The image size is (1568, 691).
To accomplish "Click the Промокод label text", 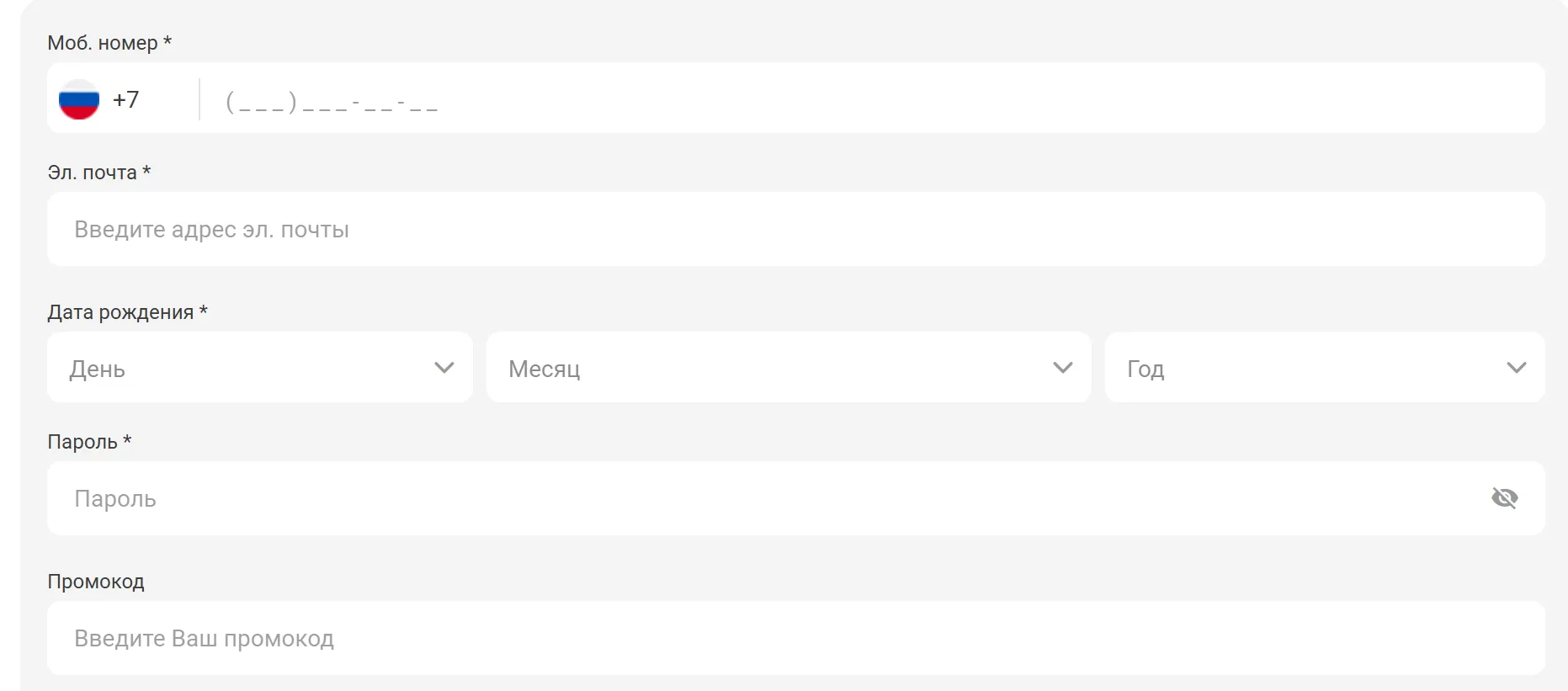I will pyautogui.click(x=96, y=582).
